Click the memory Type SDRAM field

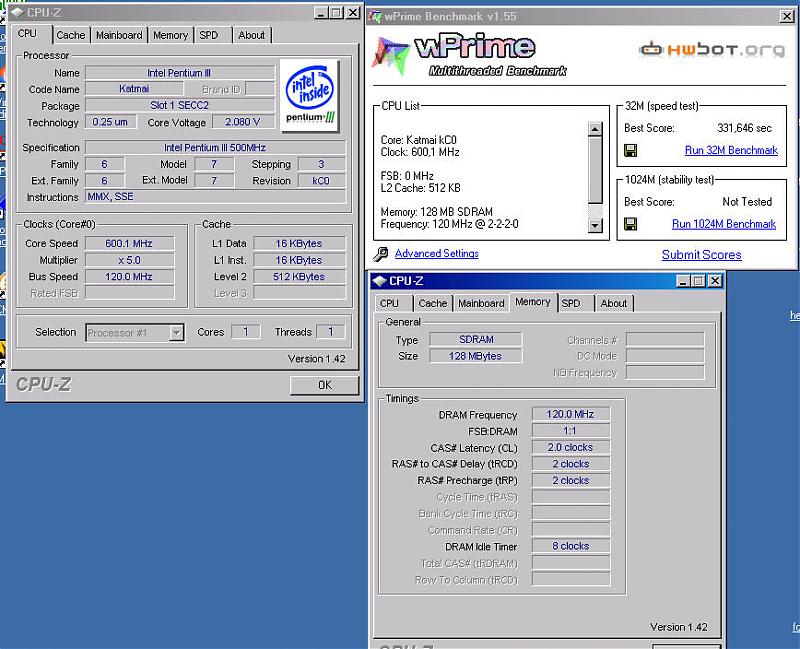point(476,340)
